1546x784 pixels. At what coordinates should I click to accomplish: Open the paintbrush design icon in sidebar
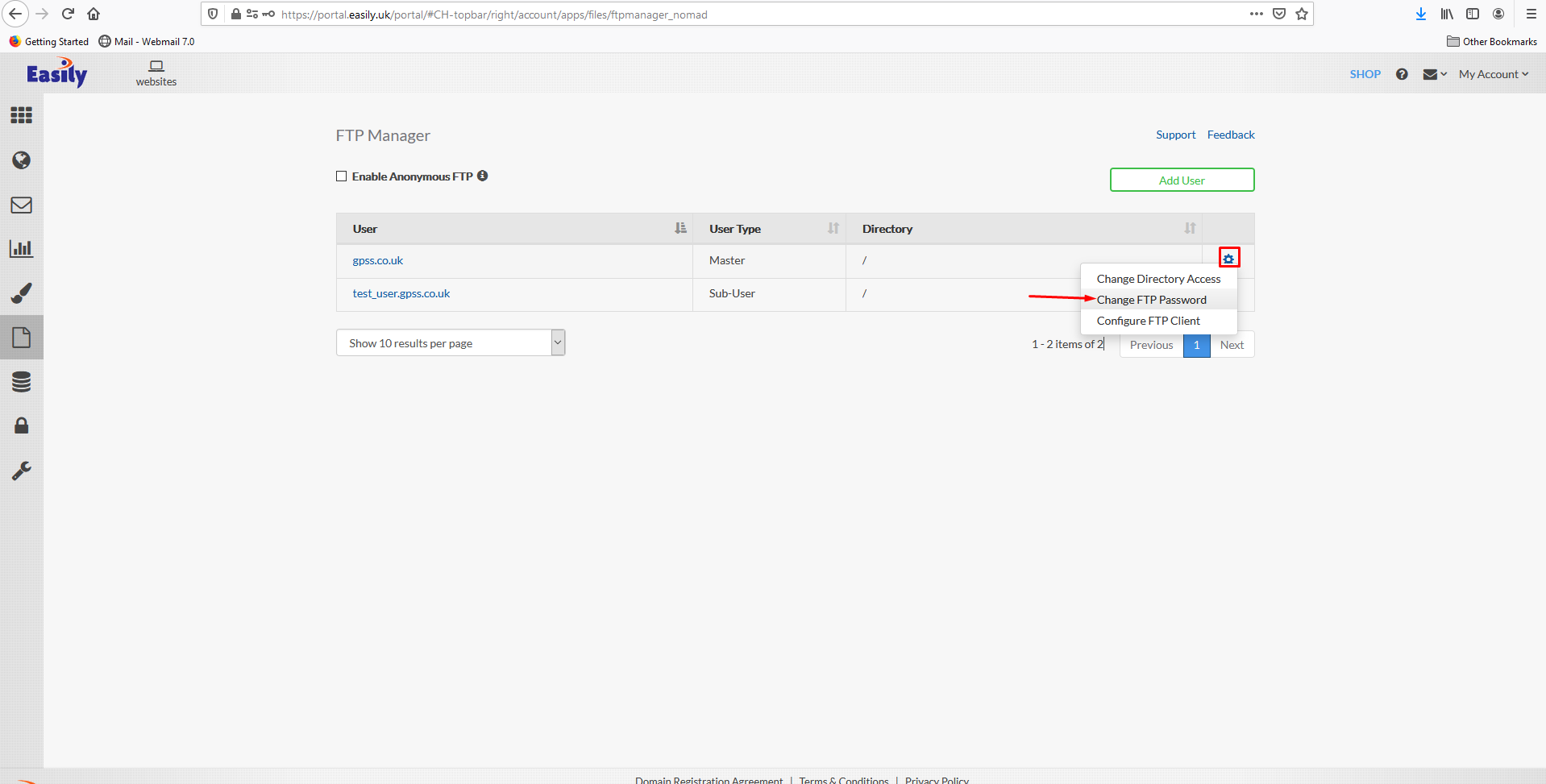(x=22, y=293)
